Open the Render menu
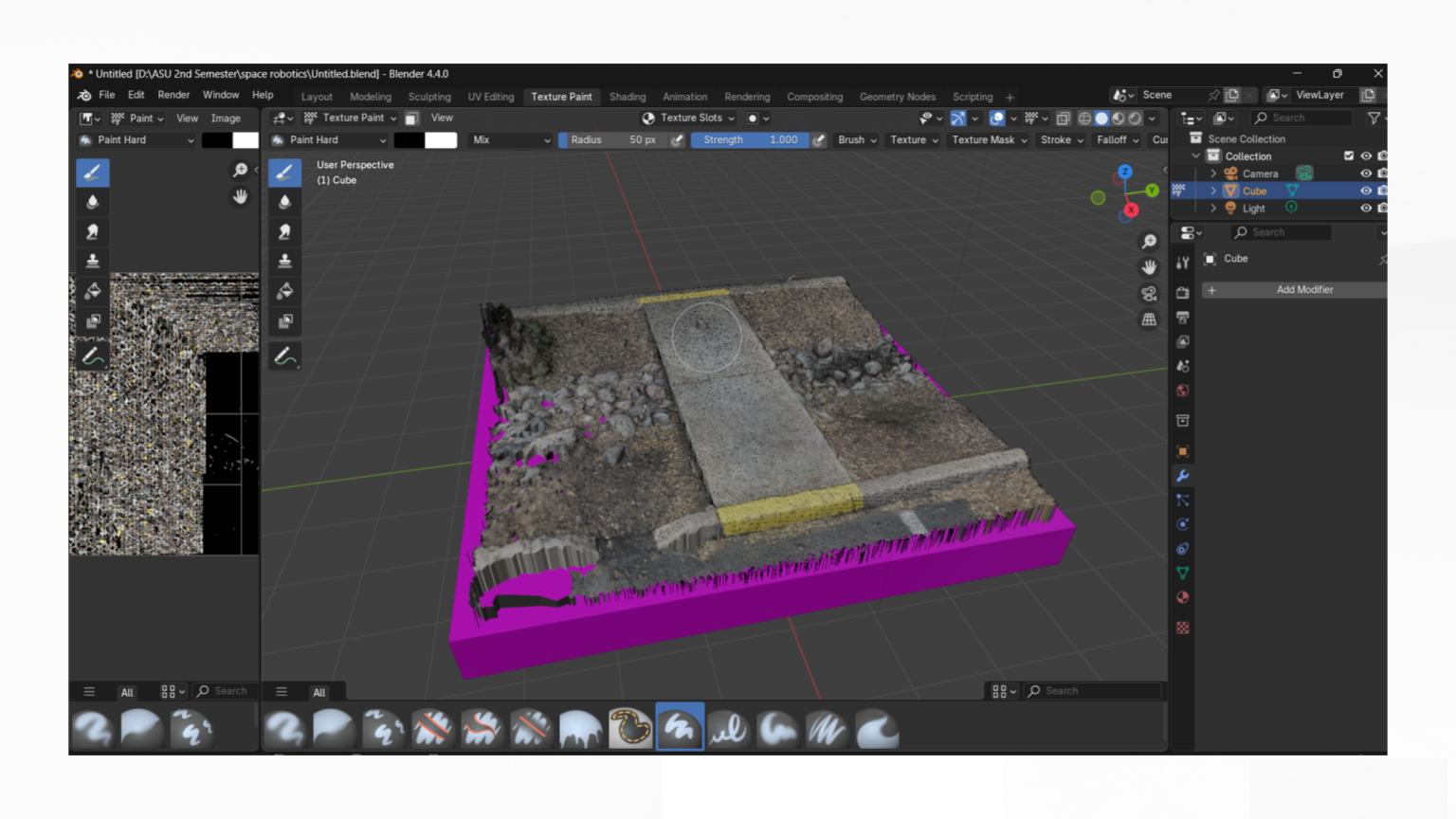1456x819 pixels. click(173, 95)
